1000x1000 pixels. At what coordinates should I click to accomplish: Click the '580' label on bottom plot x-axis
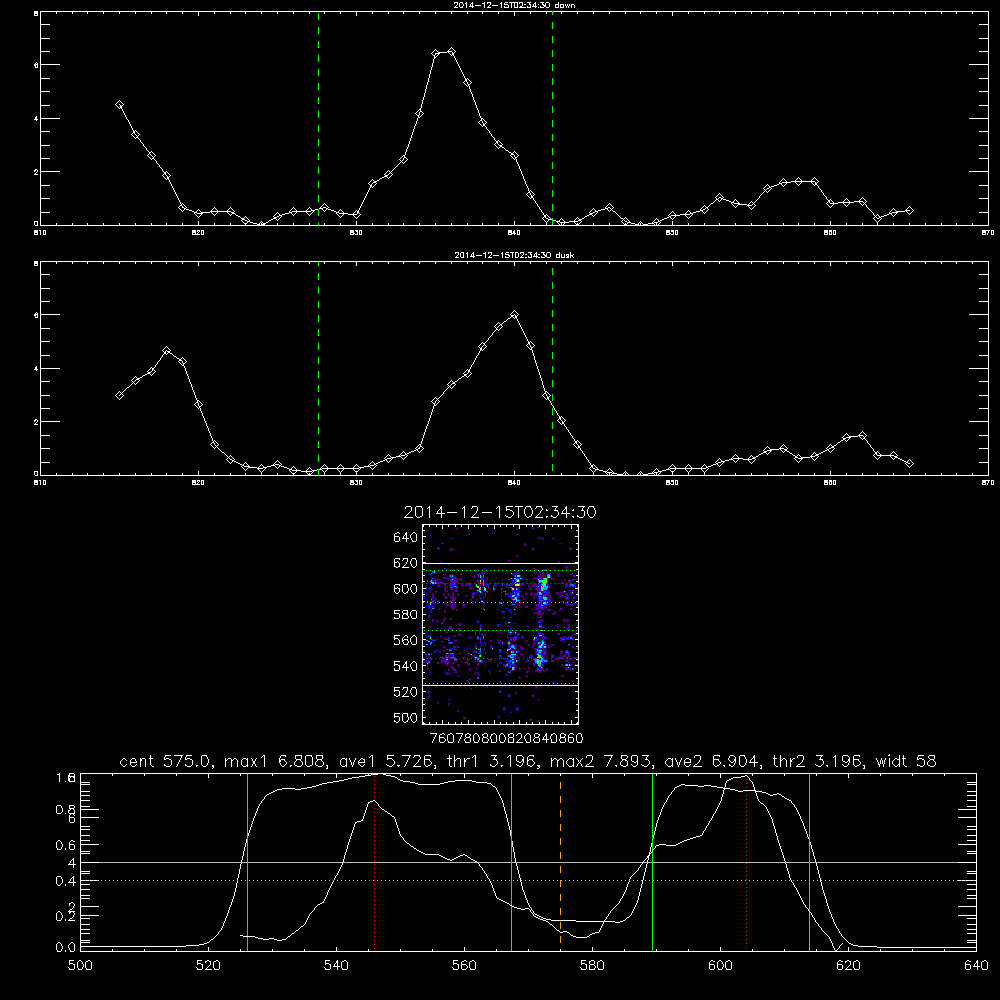click(592, 966)
